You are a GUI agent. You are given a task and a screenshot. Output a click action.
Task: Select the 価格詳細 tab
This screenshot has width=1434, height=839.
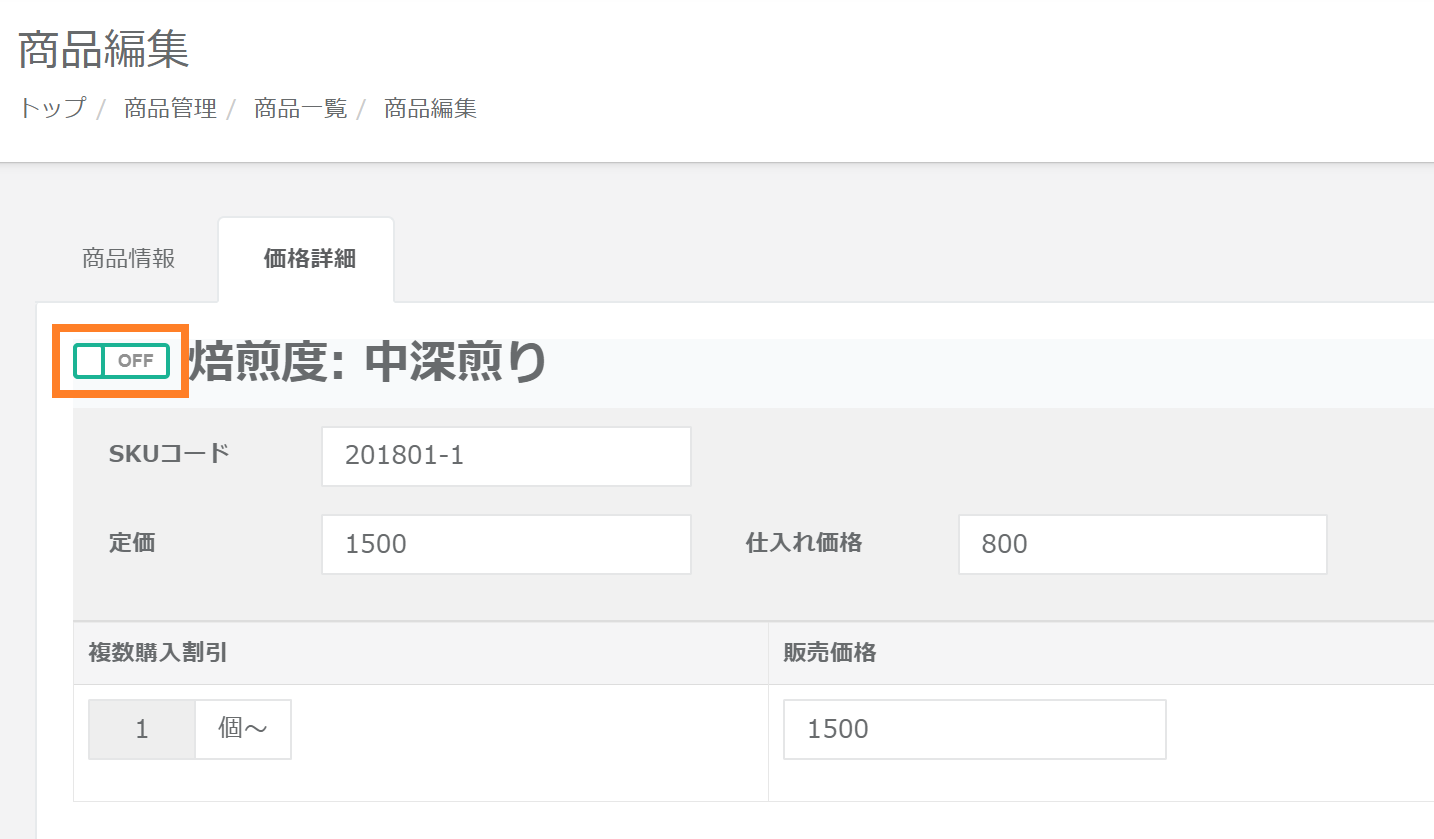309,259
